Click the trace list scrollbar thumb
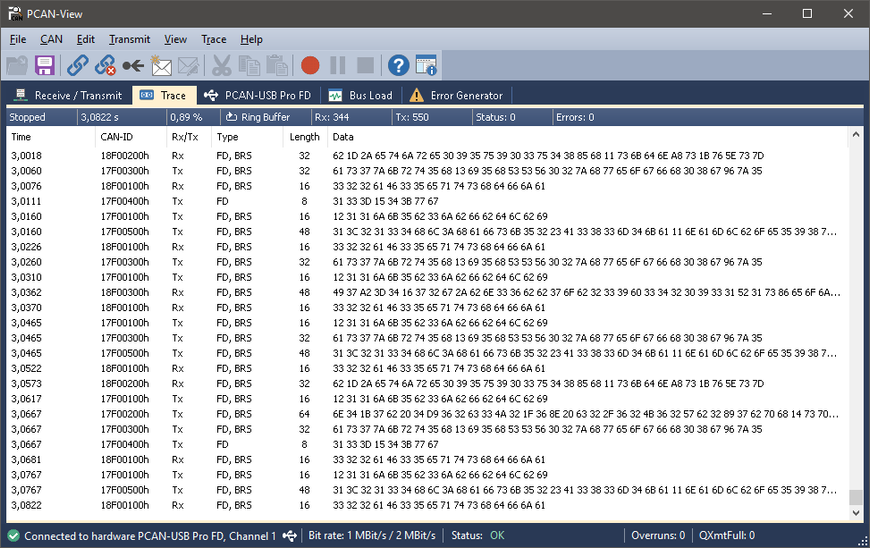The height and width of the screenshot is (548, 870). (856, 498)
